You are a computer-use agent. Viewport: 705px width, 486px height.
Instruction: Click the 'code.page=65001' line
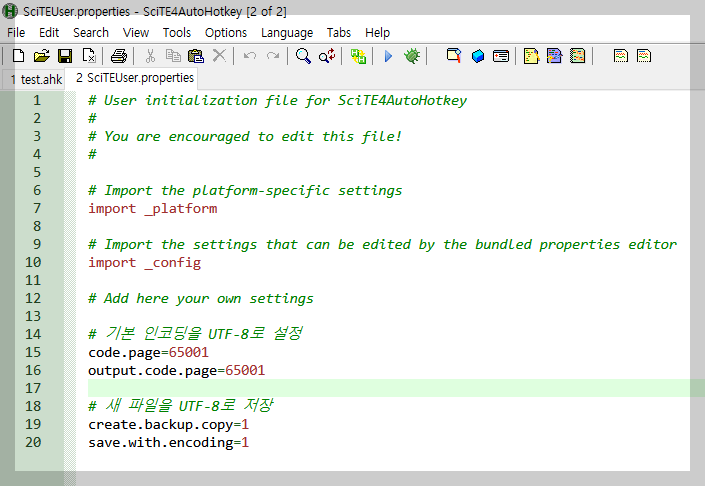pos(148,352)
